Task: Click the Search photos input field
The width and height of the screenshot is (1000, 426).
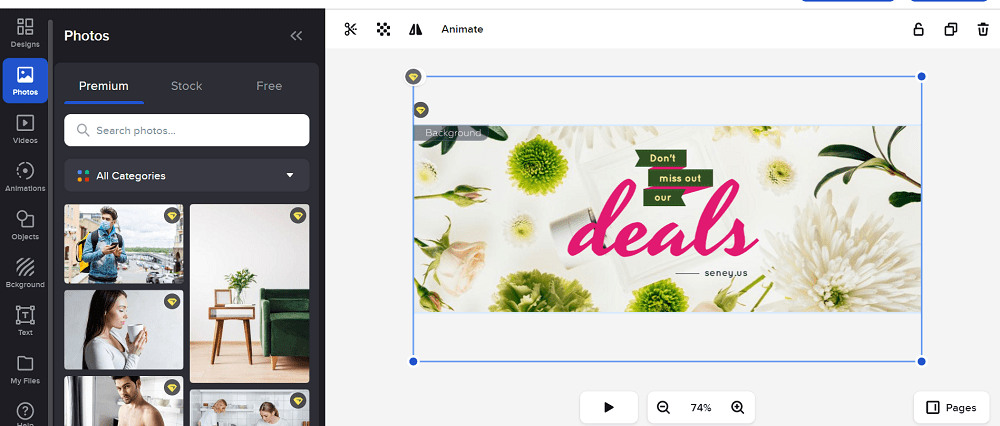Action: pos(187,130)
